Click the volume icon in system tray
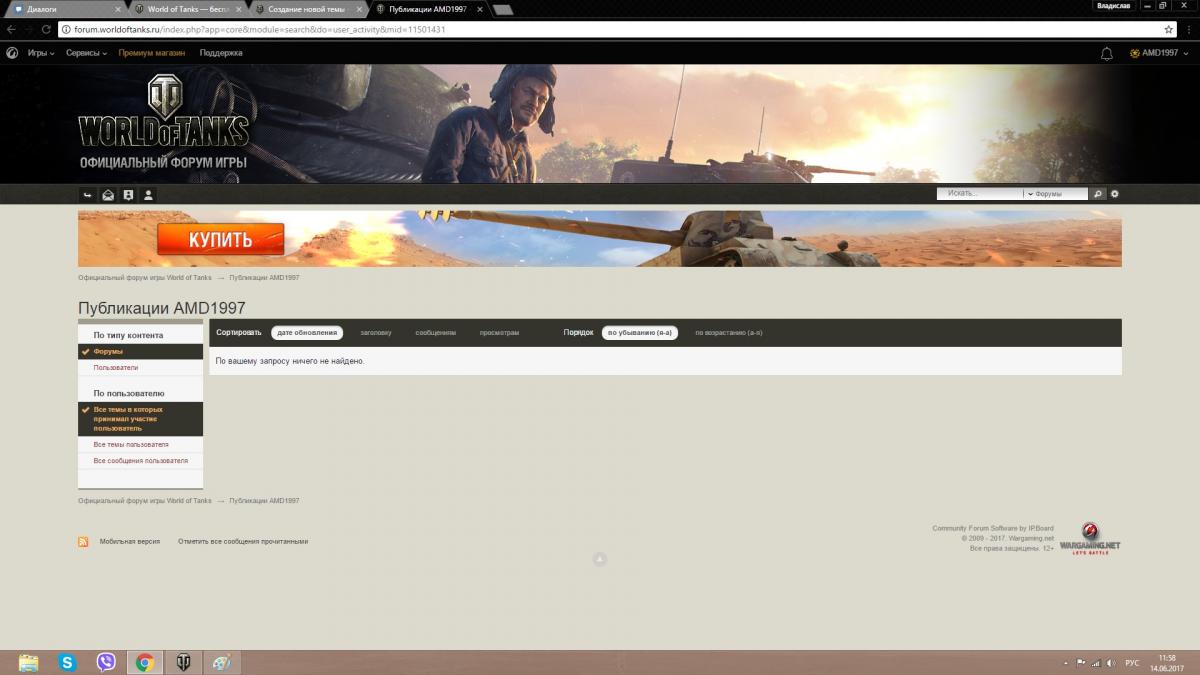This screenshot has width=1200, height=675. click(1111, 663)
